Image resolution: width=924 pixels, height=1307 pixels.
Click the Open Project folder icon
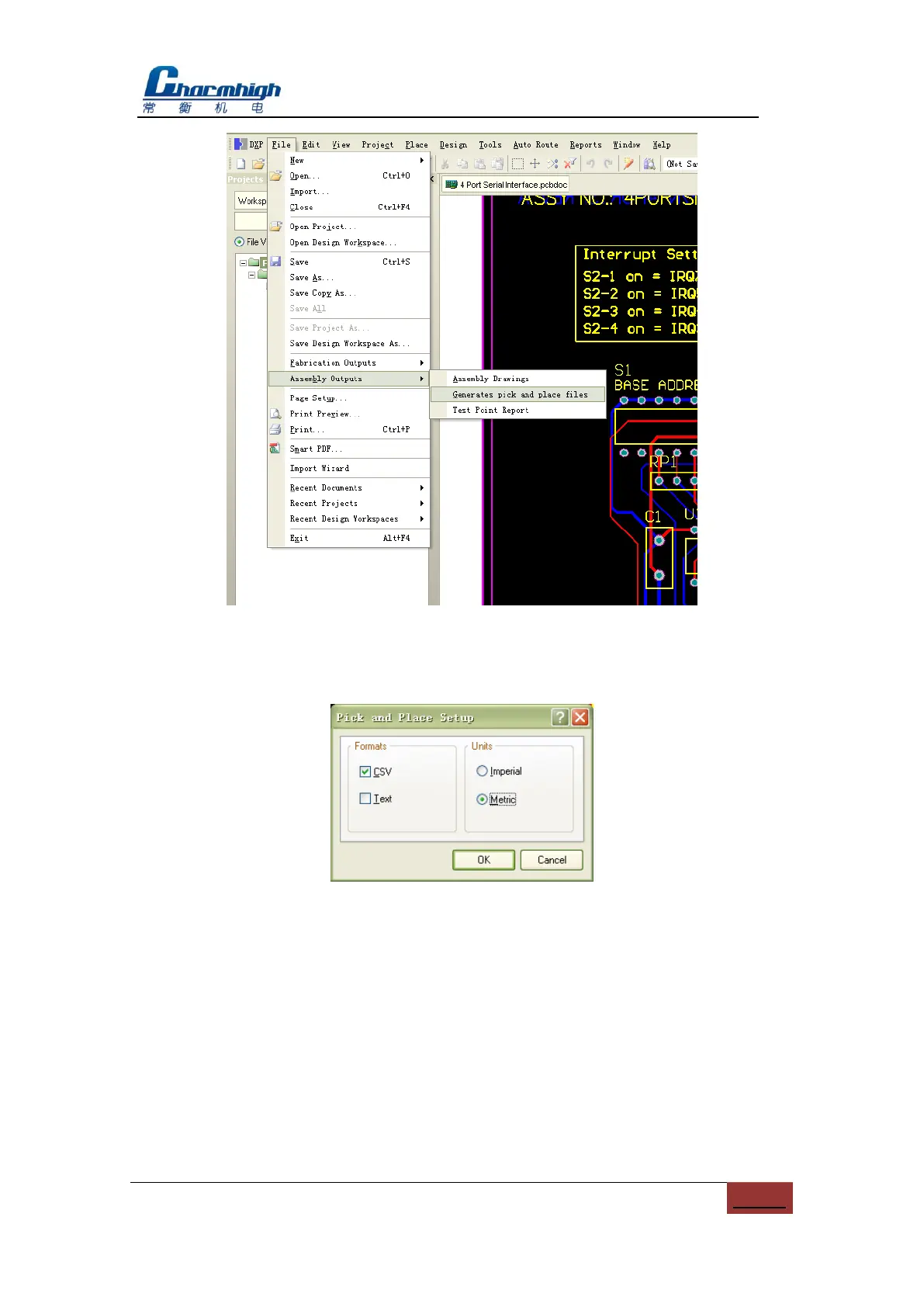(275, 227)
